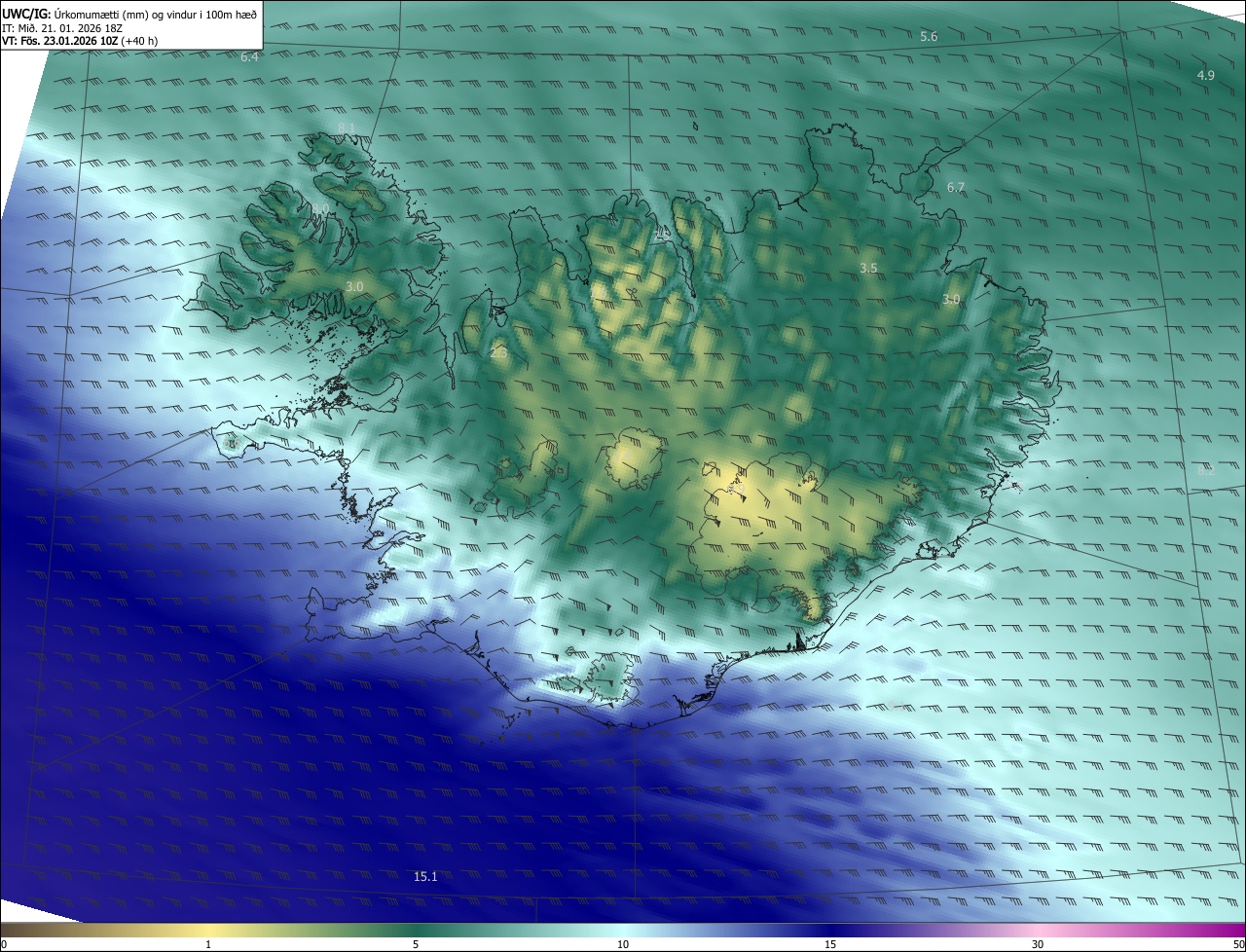Click the '50' tick on the color scale
Viewport: 1246px width, 952px height.
[x=1238, y=945]
